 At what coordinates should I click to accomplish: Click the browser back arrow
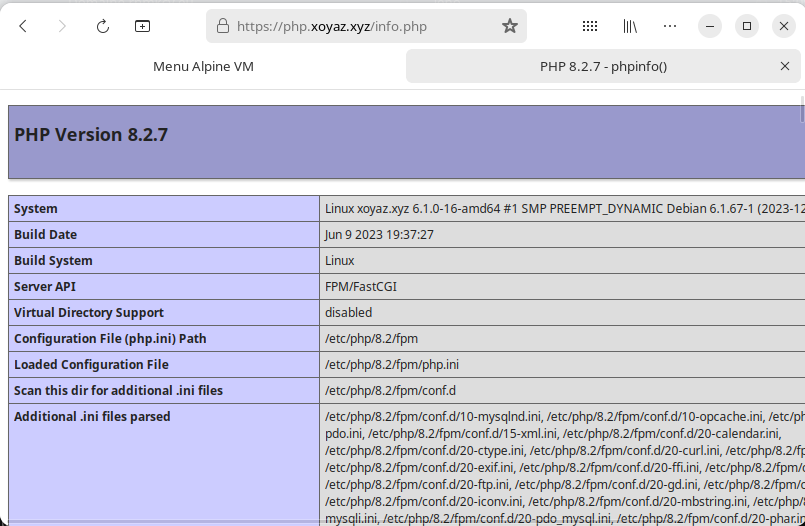click(23, 26)
